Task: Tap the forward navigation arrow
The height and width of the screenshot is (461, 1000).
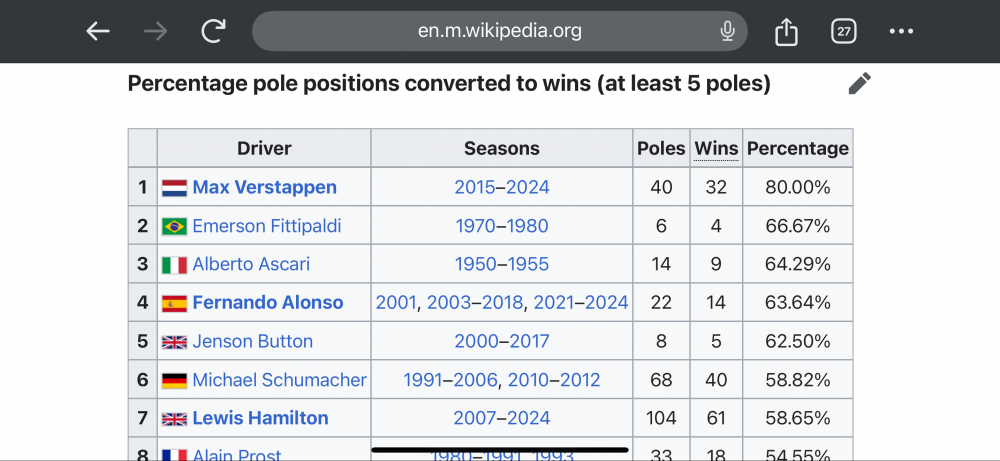Action: 155,31
